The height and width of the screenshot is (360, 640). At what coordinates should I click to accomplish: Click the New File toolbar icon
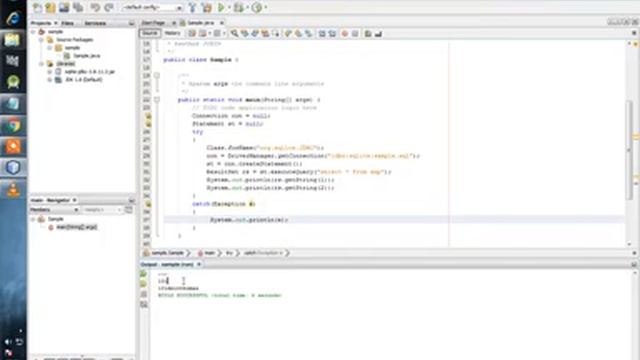coord(37,7)
